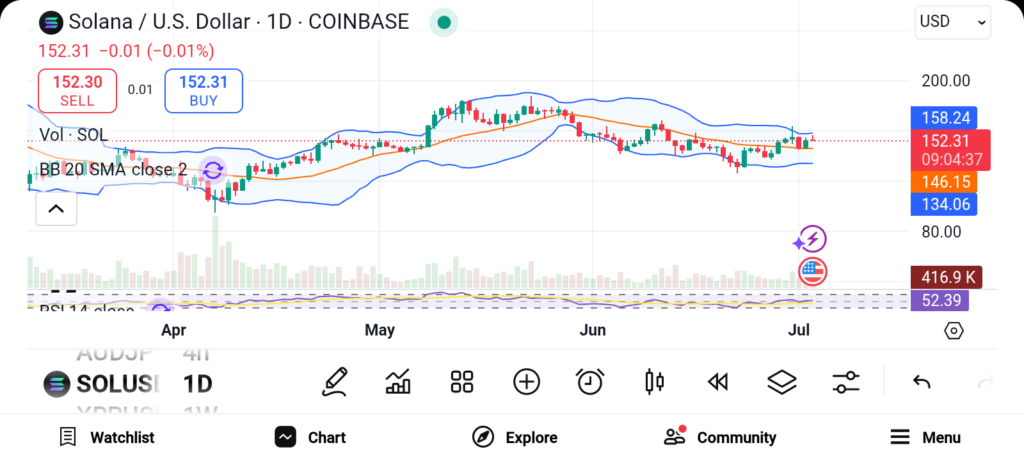Tap the 158.24 upper band price label
Image resolution: width=1024 pixels, height=461 pixels.
pos(944,118)
